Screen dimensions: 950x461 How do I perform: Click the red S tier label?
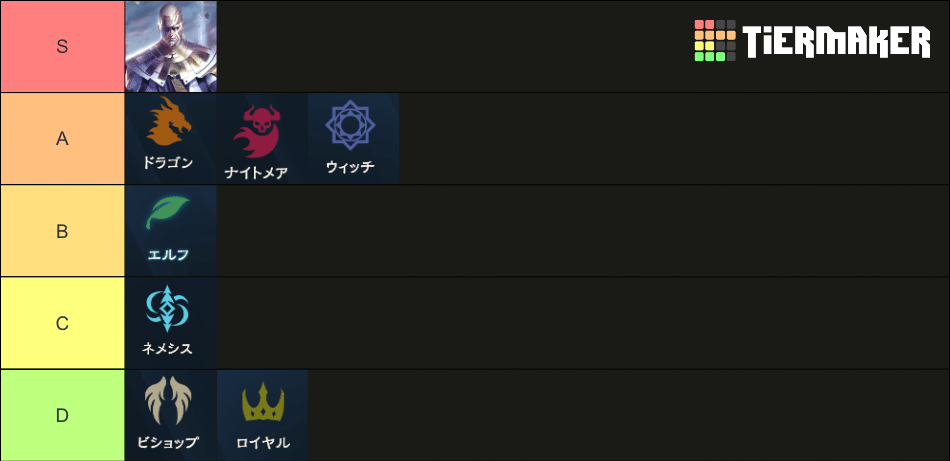(x=62, y=46)
